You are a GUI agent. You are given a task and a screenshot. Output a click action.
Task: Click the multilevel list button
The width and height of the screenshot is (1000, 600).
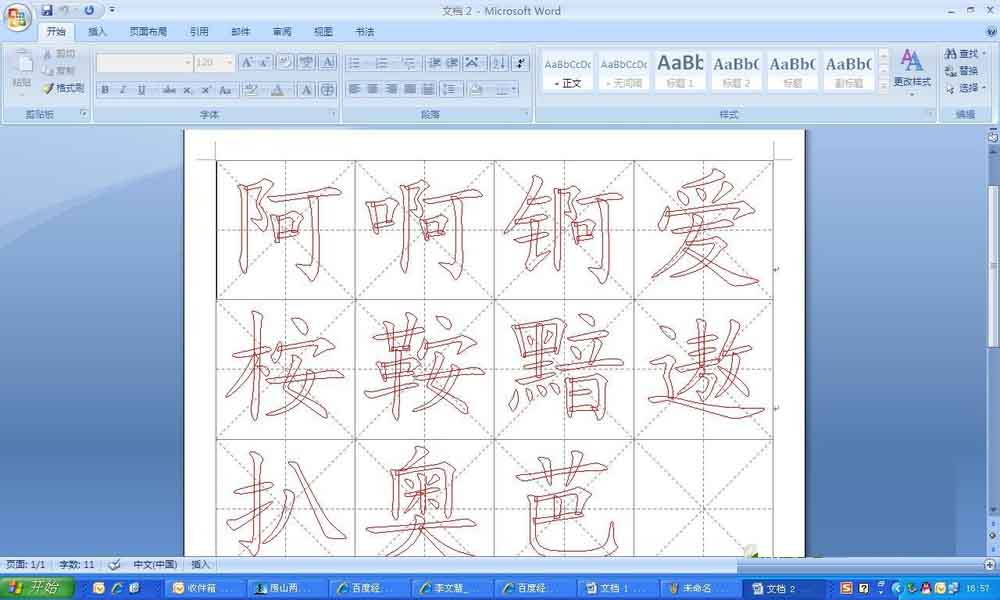(409, 62)
